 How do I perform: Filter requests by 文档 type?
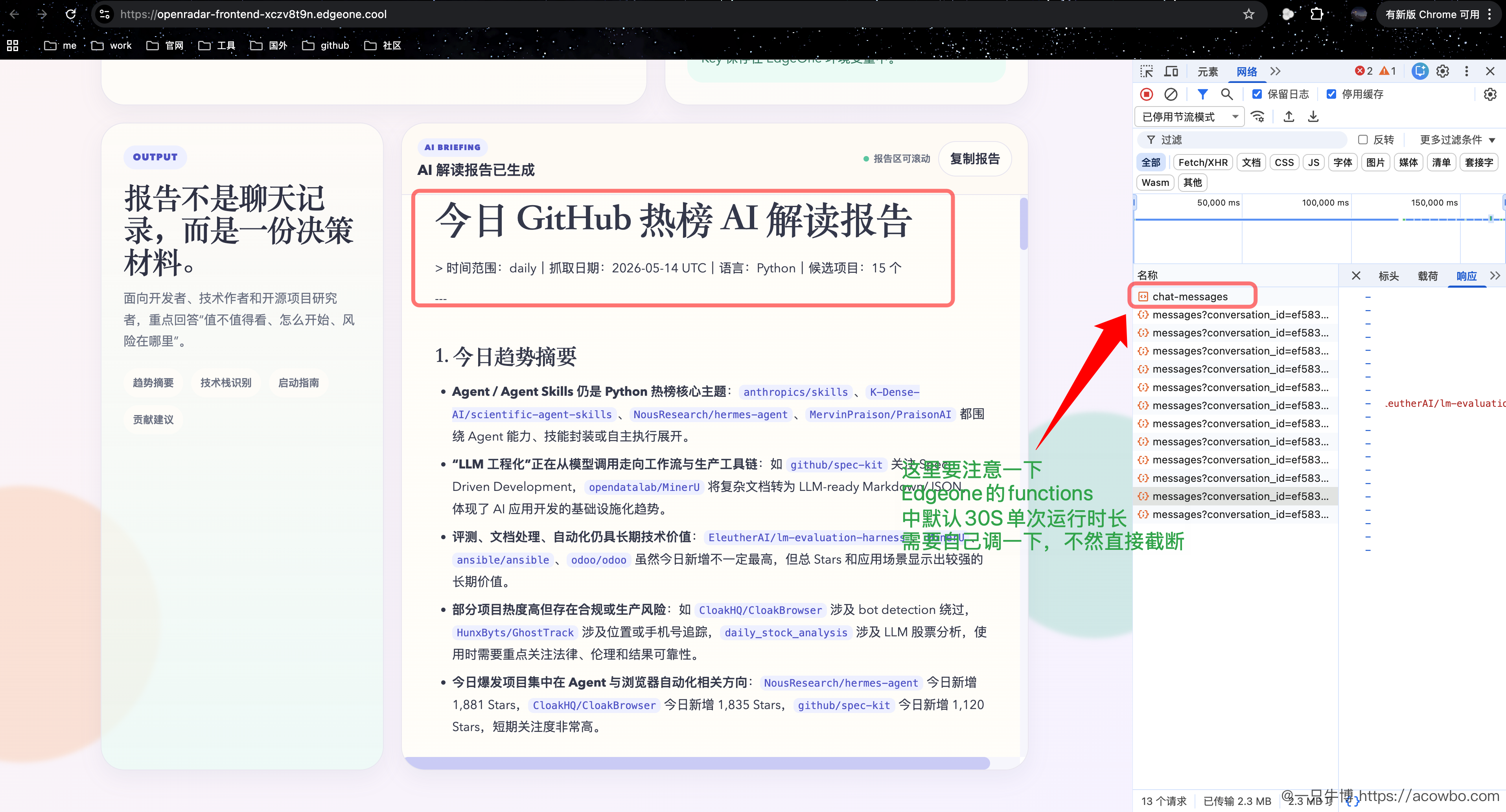click(x=1251, y=162)
